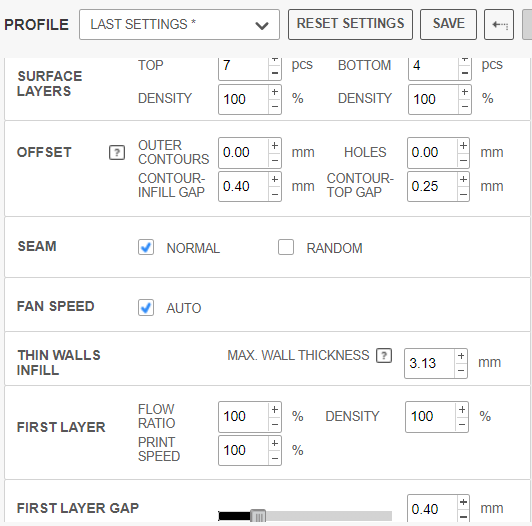Open help for Max. Wall Thickness

pyautogui.click(x=384, y=356)
